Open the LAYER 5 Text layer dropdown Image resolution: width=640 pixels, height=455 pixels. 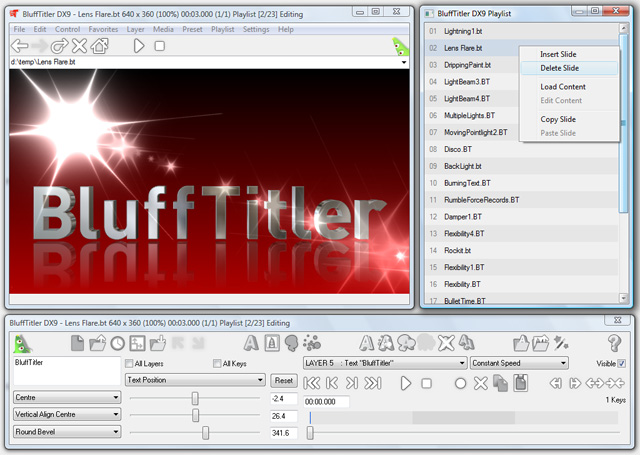385,363
